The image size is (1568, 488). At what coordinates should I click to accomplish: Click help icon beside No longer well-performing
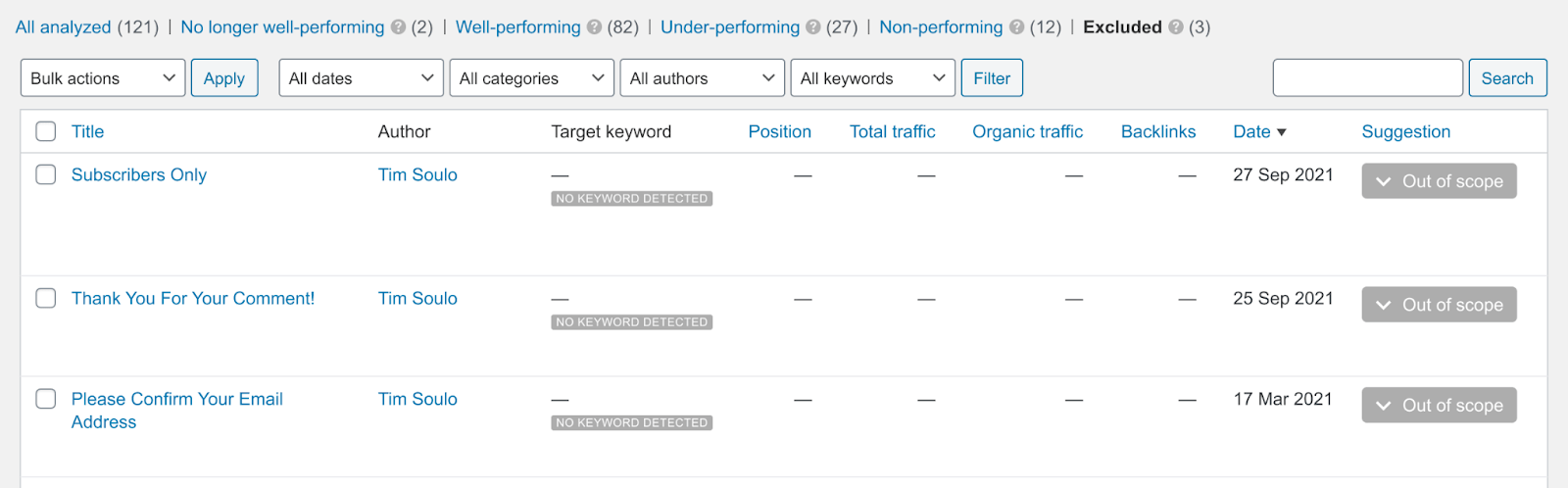[398, 27]
